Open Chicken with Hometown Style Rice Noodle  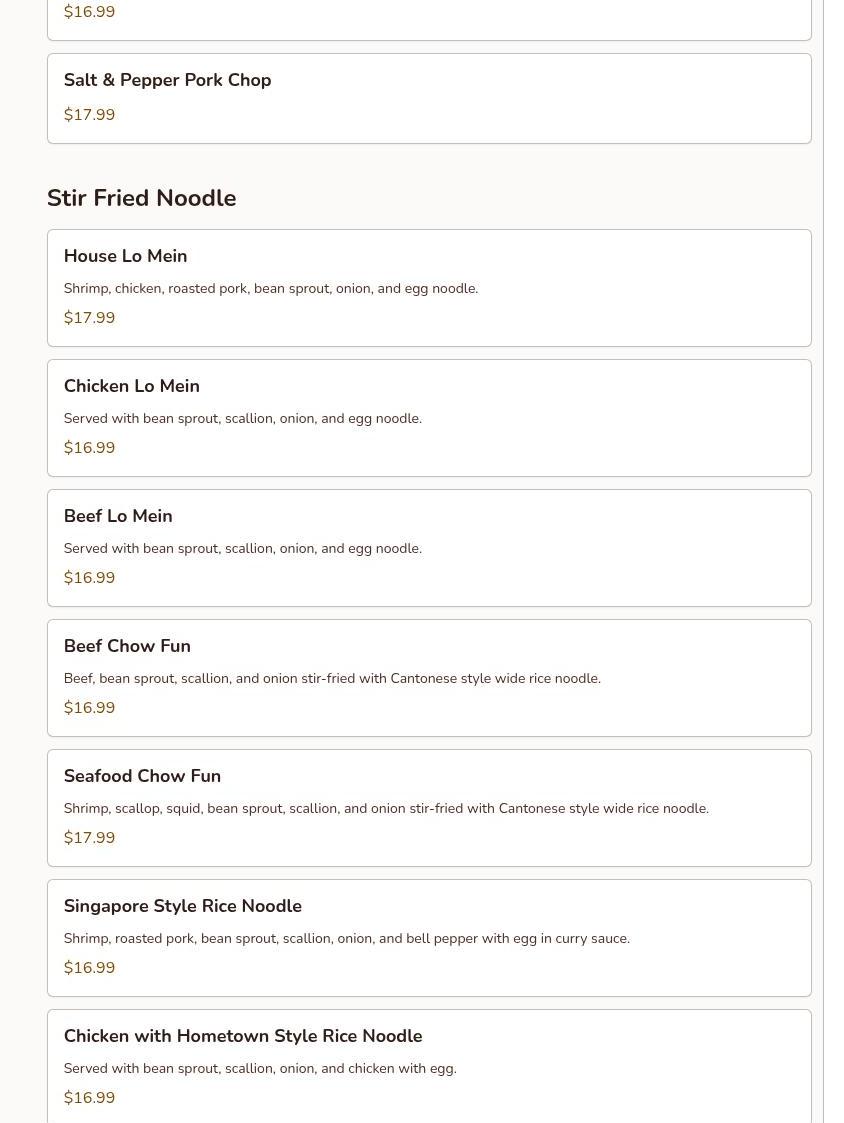(x=243, y=1037)
